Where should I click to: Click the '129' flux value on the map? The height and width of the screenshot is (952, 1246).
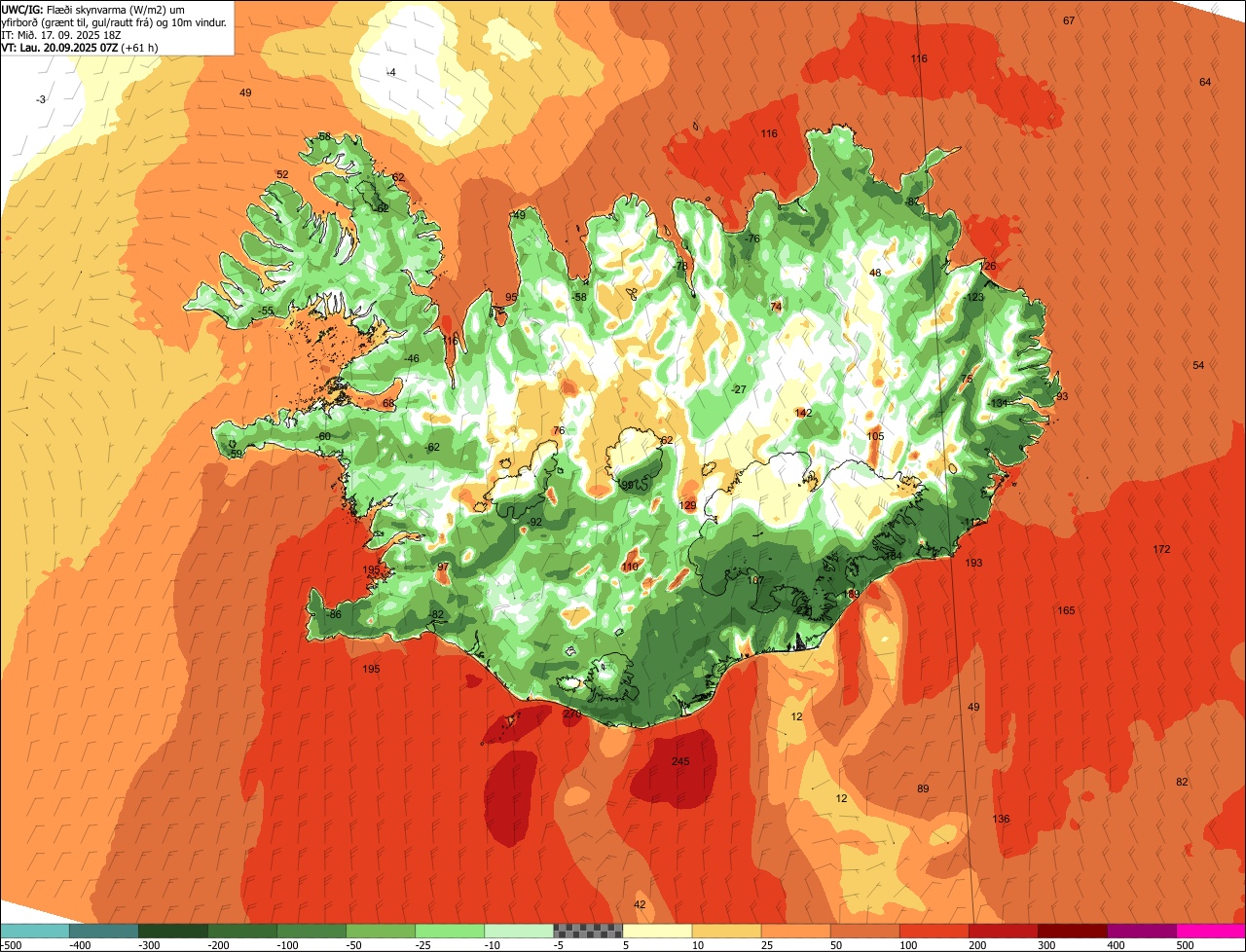[687, 506]
